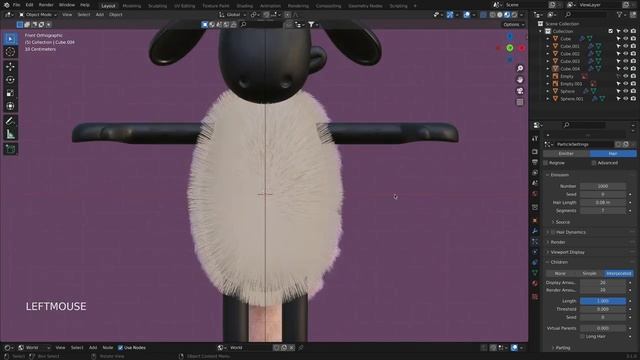Select the Scale tool

coord(10,93)
